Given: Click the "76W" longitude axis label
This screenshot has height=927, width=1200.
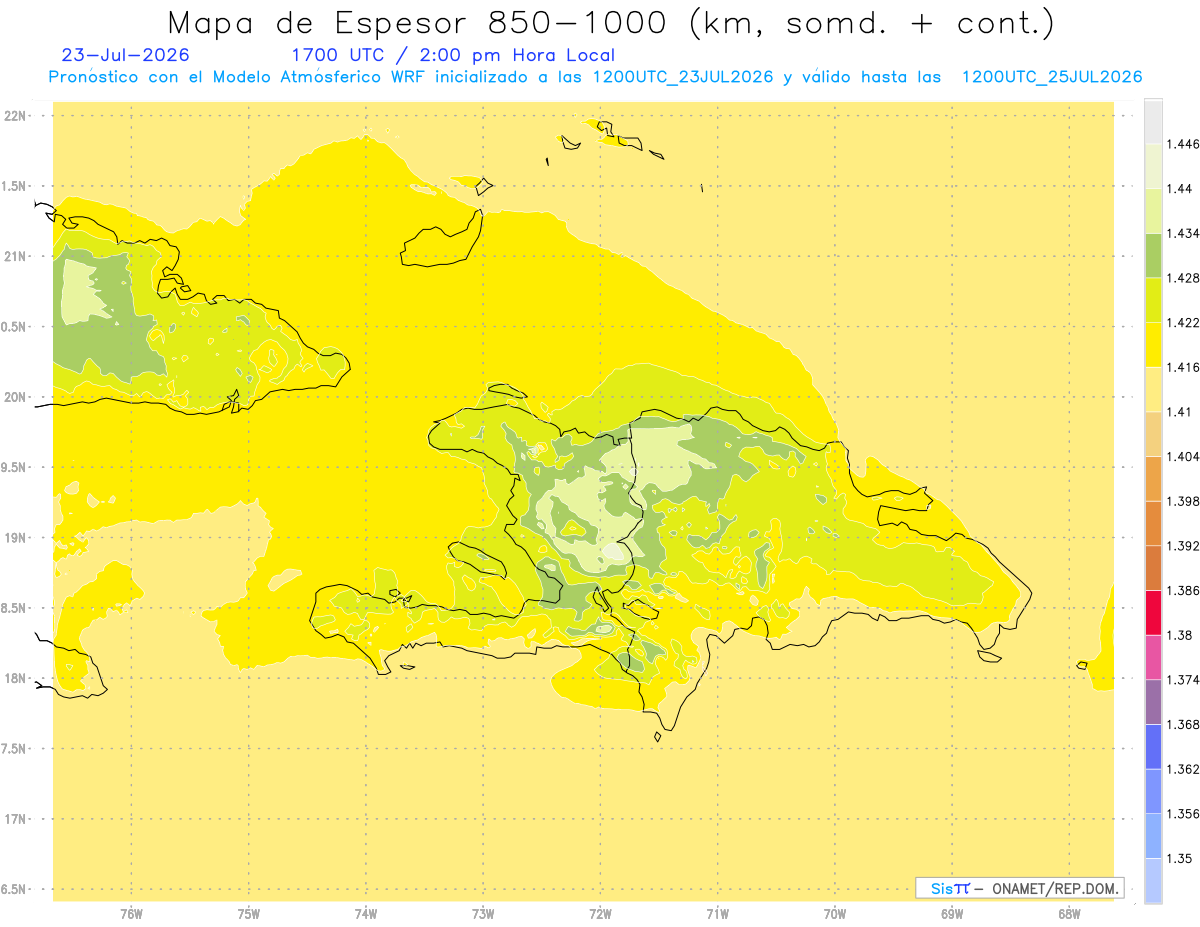Looking at the screenshot, I should click(x=131, y=914).
